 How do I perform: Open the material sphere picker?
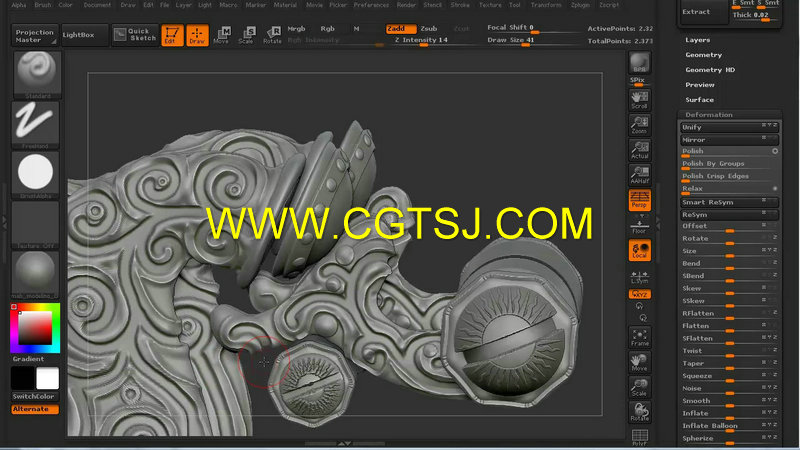point(35,274)
